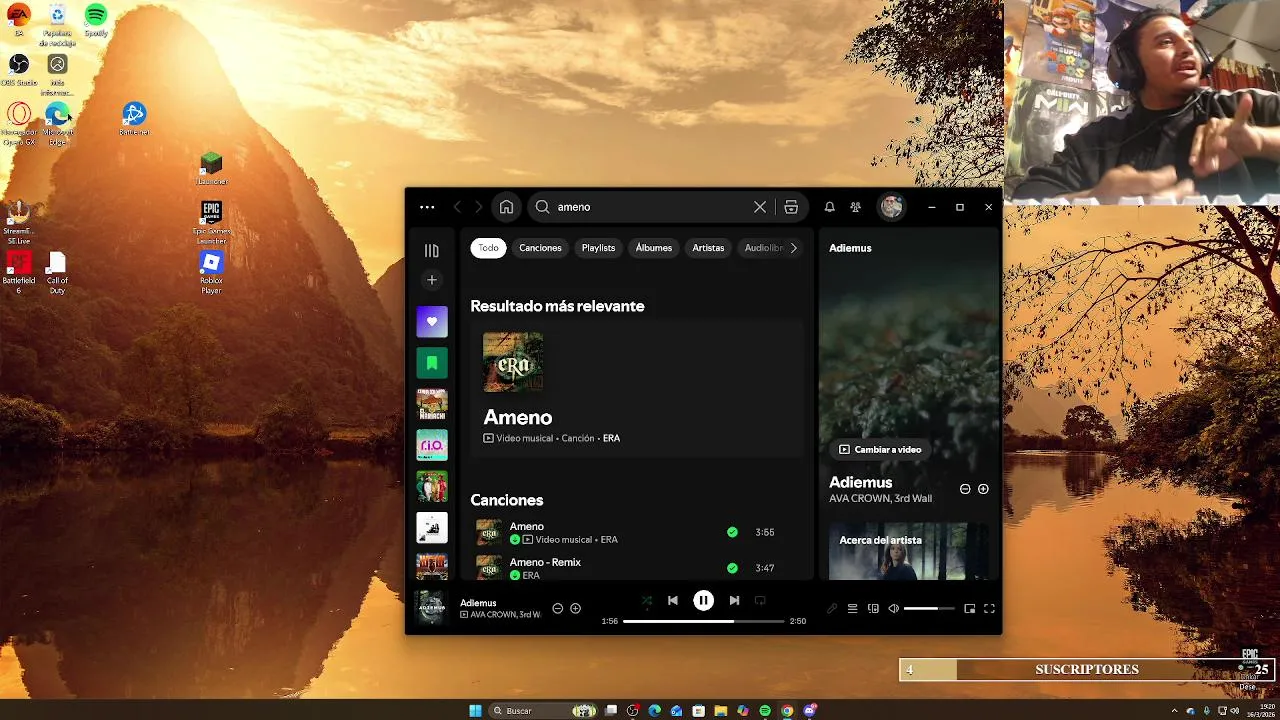This screenshot has height=720, width=1280.
Task: Open the big 'Ameno' top result title
Action: 518,417
